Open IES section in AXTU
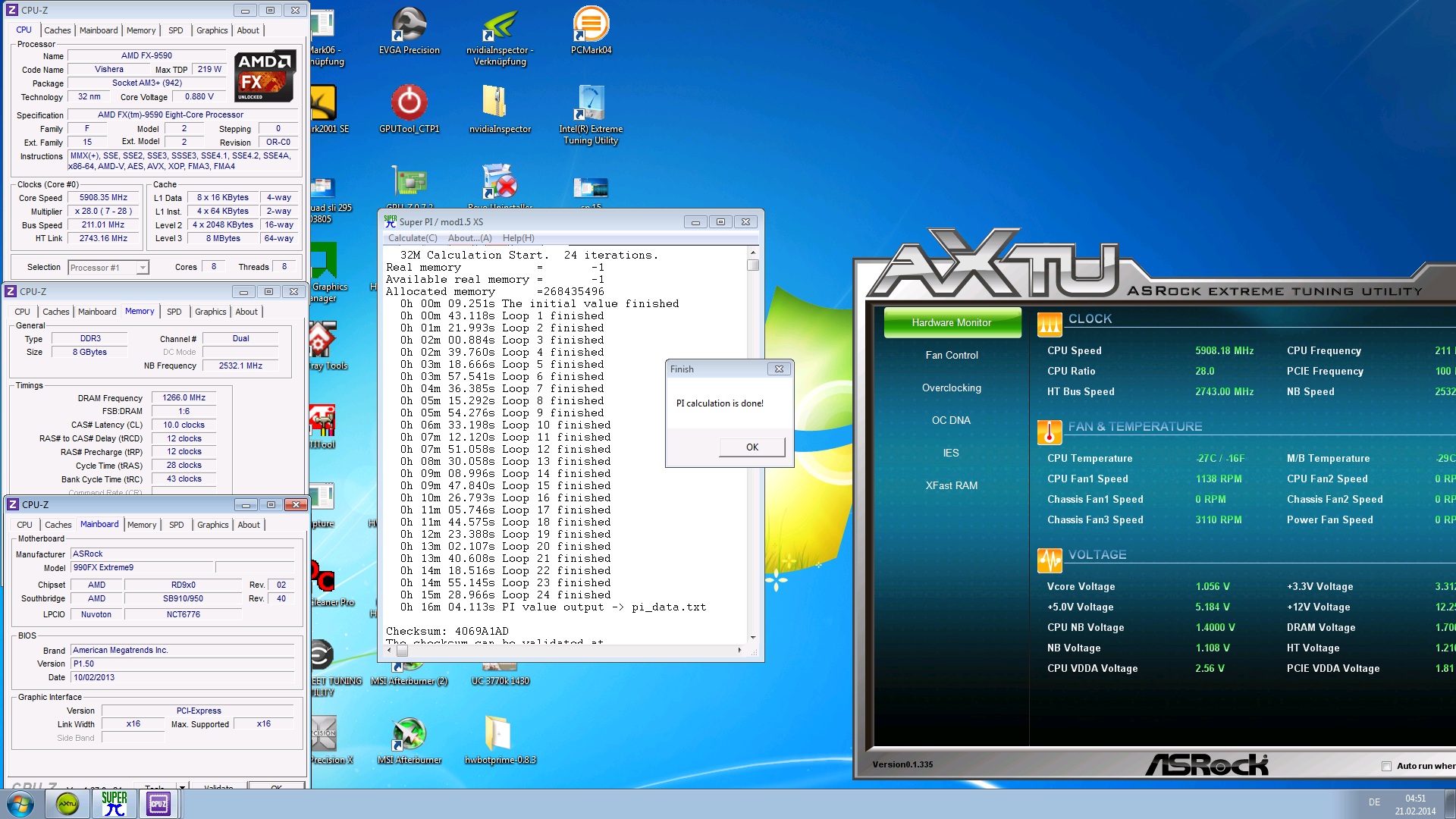Image resolution: width=1456 pixels, height=819 pixels. click(952, 453)
